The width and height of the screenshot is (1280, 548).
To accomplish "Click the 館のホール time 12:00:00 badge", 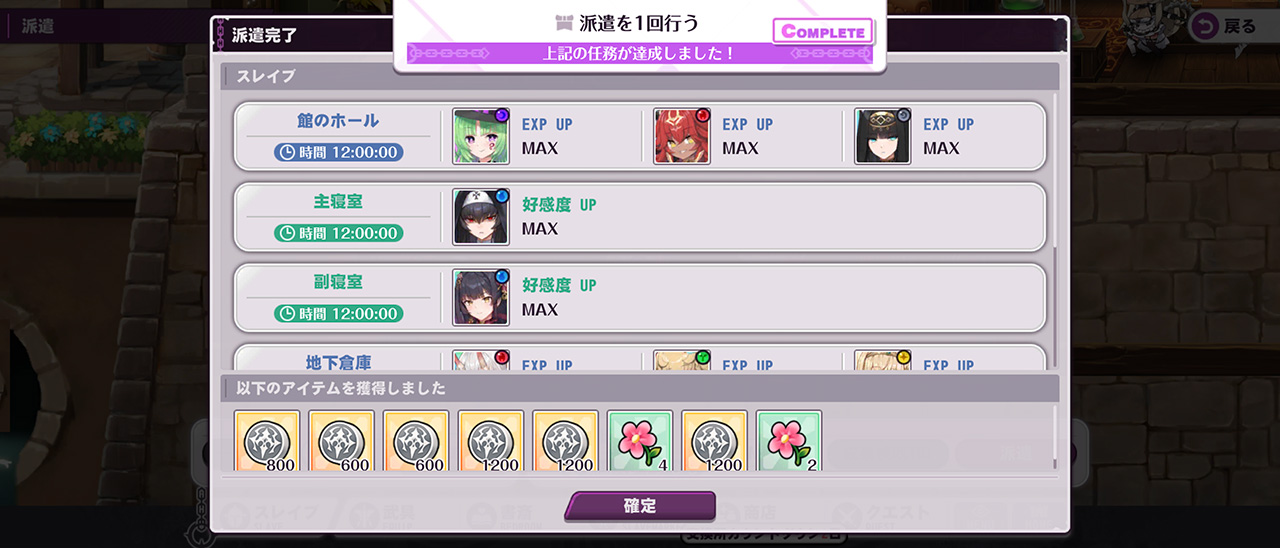I will coord(338,152).
